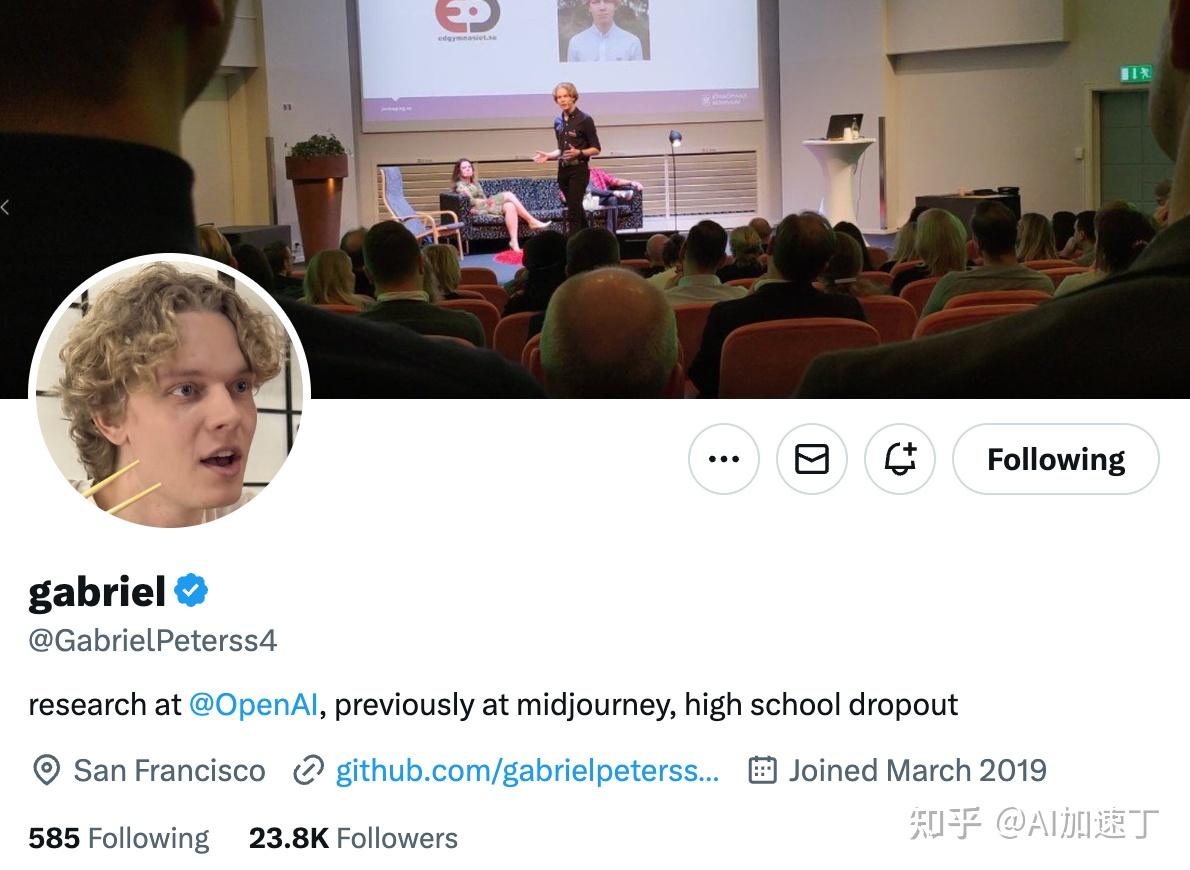
Task: Open the three-dot more options menu
Action: point(723,459)
